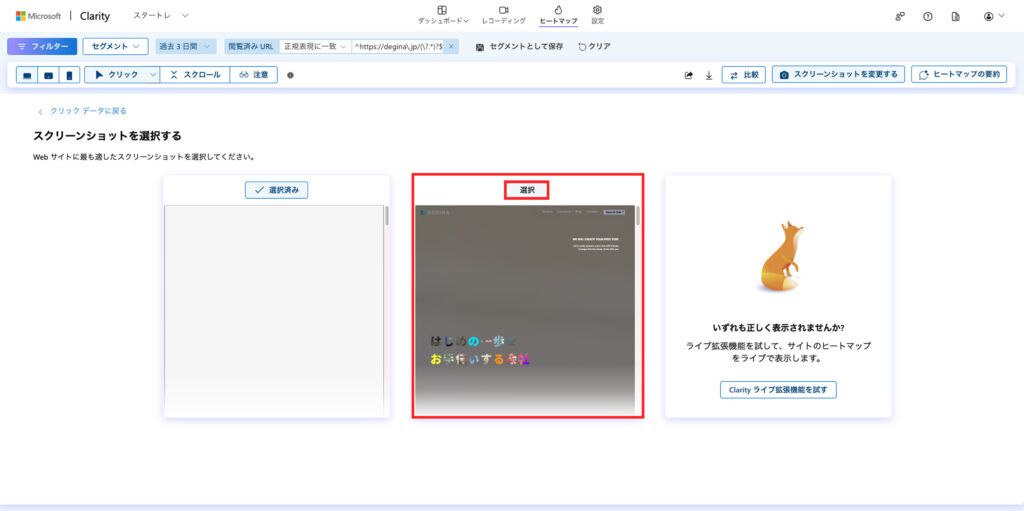This screenshot has width=1024, height=511.
Task: Open the document icon in header
Action: point(955,16)
